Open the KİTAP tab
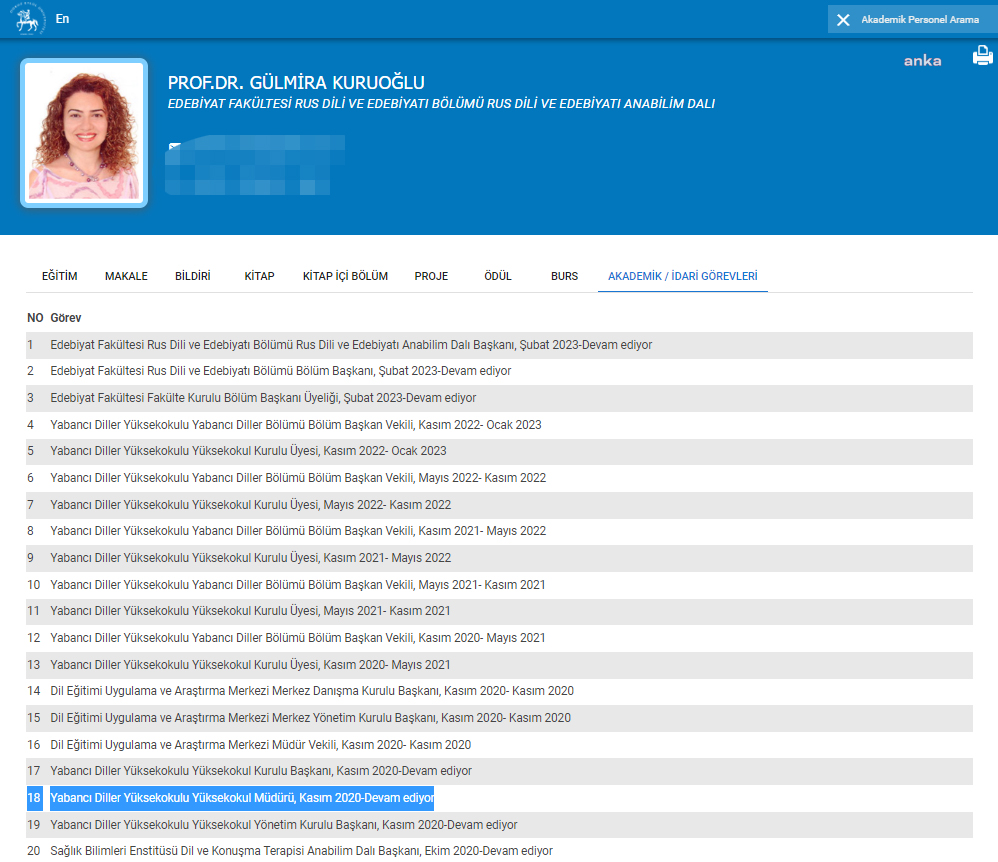Screen dimensions: 998x862 coord(260,276)
